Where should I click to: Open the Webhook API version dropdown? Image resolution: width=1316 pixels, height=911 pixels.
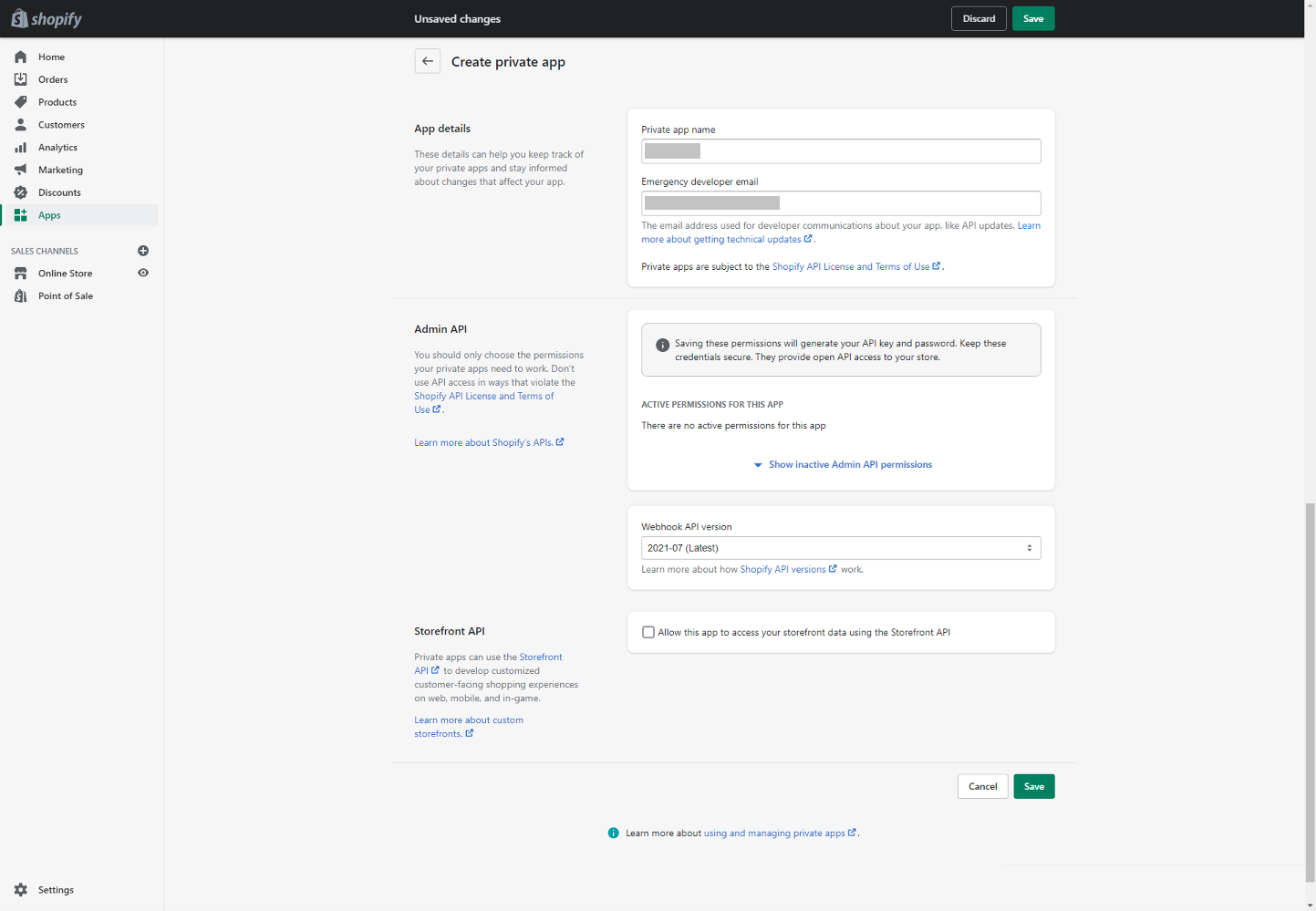pos(840,548)
